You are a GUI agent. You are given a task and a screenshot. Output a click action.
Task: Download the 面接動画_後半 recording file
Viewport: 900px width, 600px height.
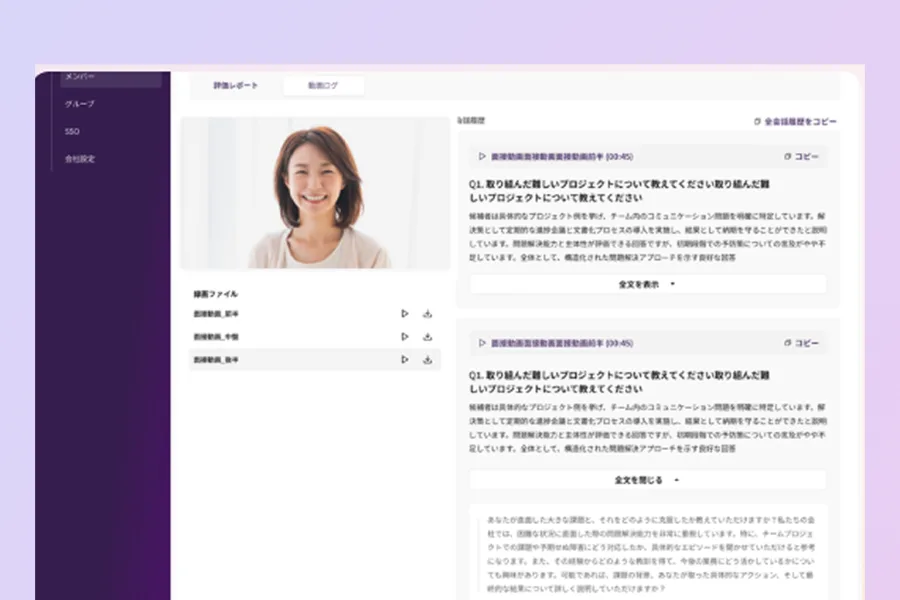(x=428, y=359)
